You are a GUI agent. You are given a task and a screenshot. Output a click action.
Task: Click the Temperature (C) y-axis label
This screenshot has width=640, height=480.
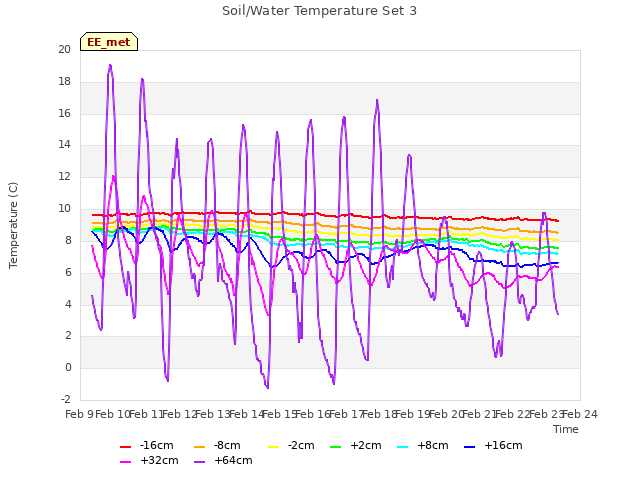[13, 225]
